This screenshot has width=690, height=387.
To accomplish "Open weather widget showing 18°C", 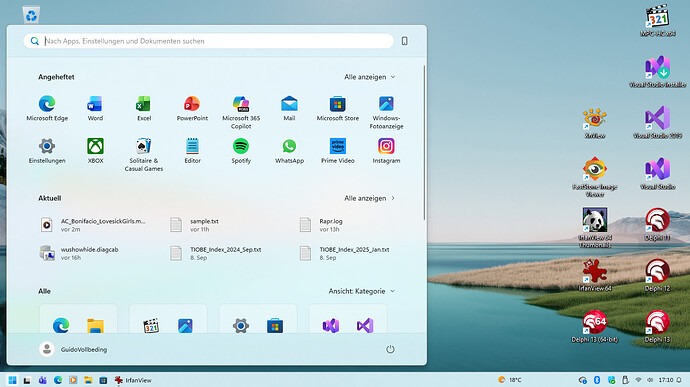I will (x=510, y=380).
